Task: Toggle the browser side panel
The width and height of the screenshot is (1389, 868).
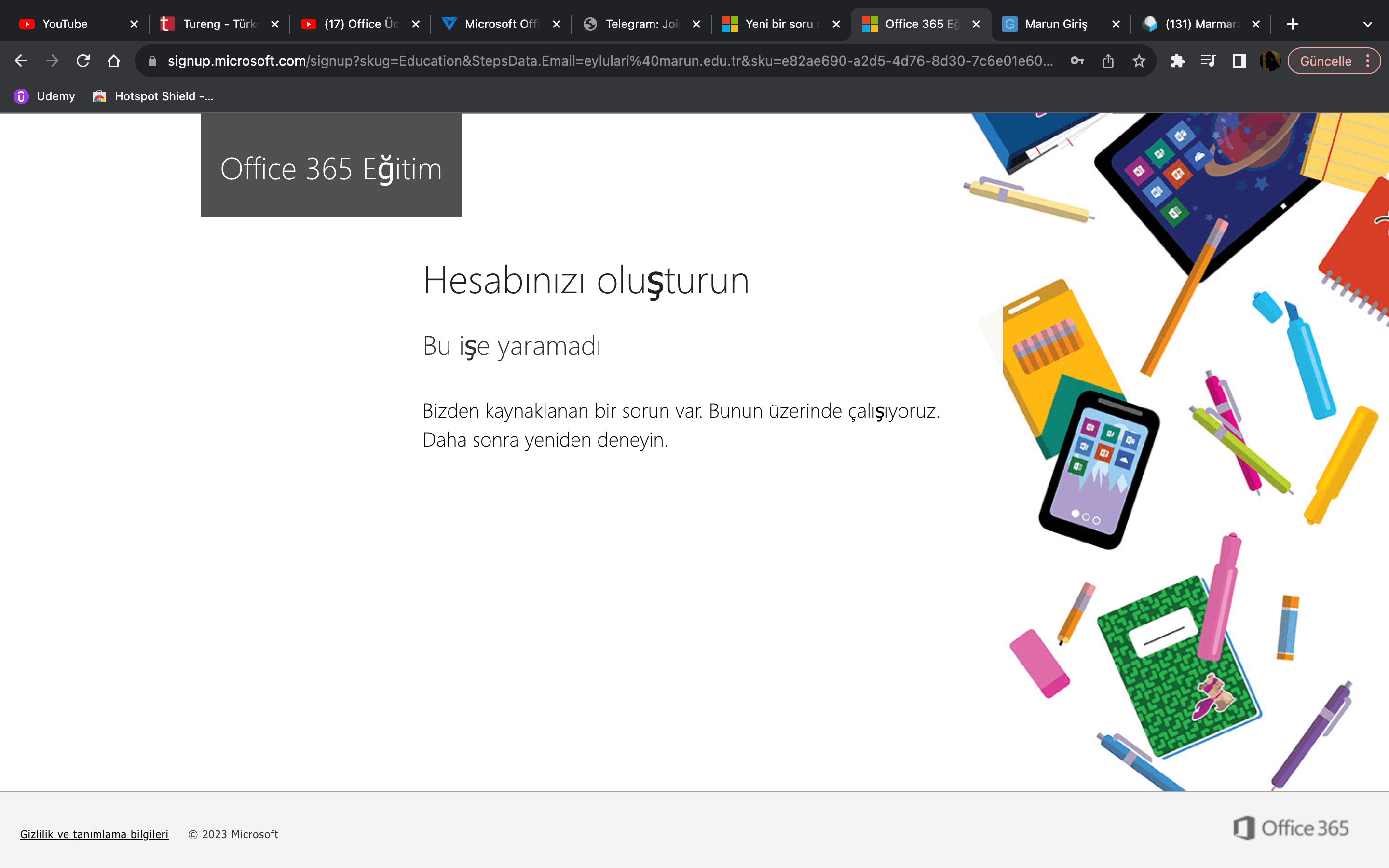Action: point(1239,61)
